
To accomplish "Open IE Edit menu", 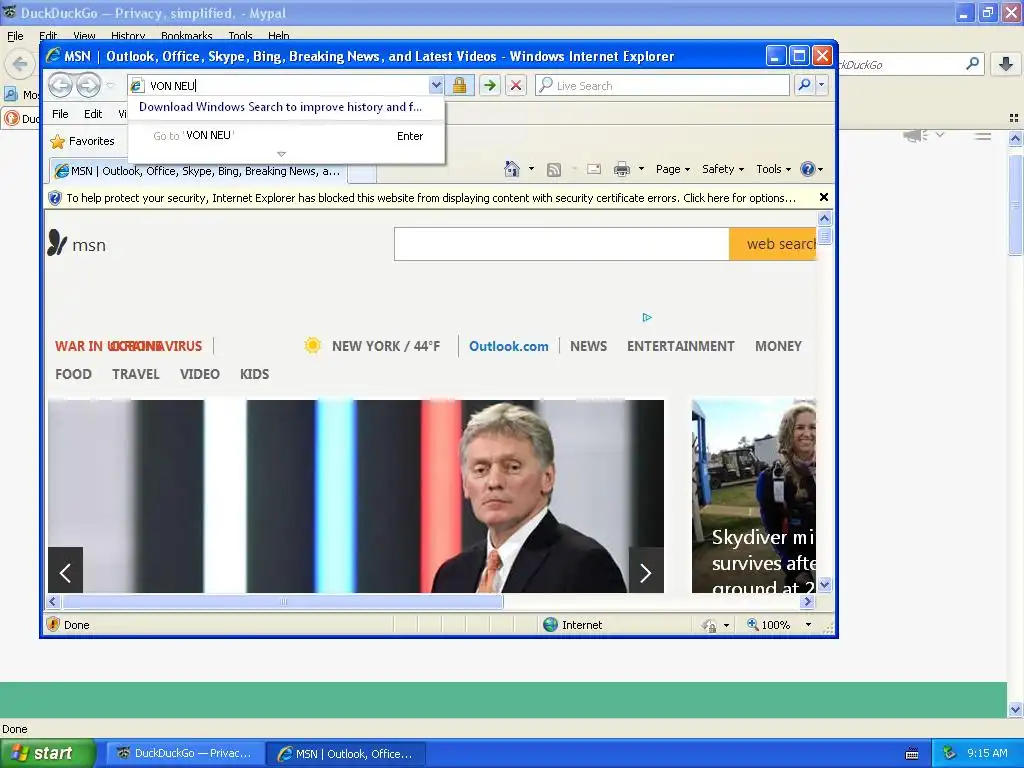I will [93, 114].
